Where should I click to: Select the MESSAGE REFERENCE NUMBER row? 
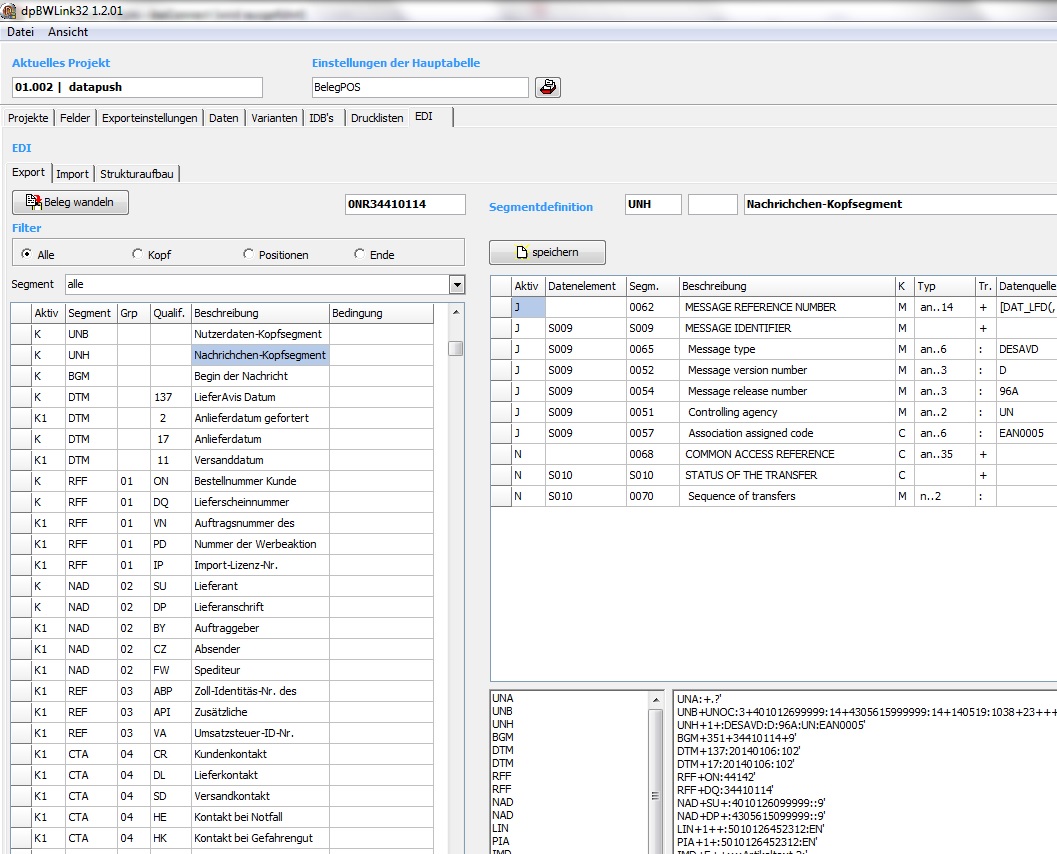(760, 307)
